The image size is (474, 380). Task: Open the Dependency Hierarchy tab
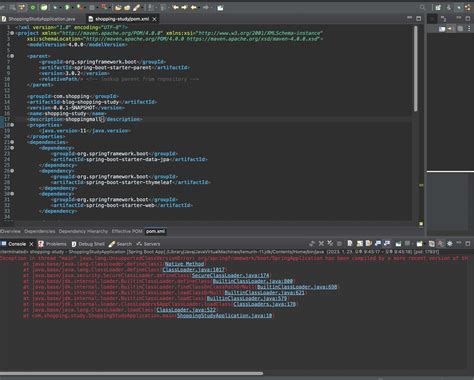[x=83, y=231]
